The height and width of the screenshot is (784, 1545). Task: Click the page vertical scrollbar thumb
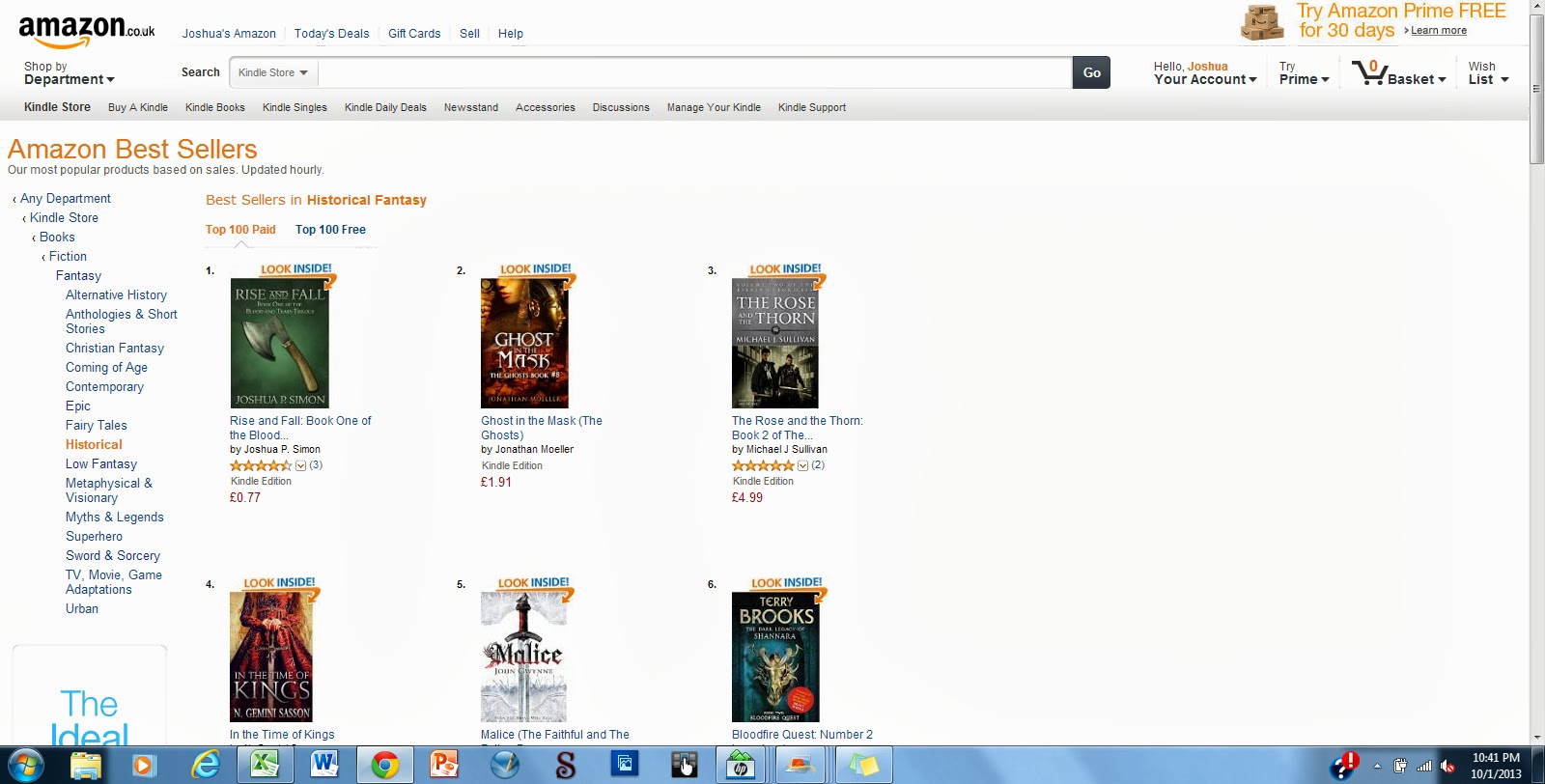pos(1536,90)
